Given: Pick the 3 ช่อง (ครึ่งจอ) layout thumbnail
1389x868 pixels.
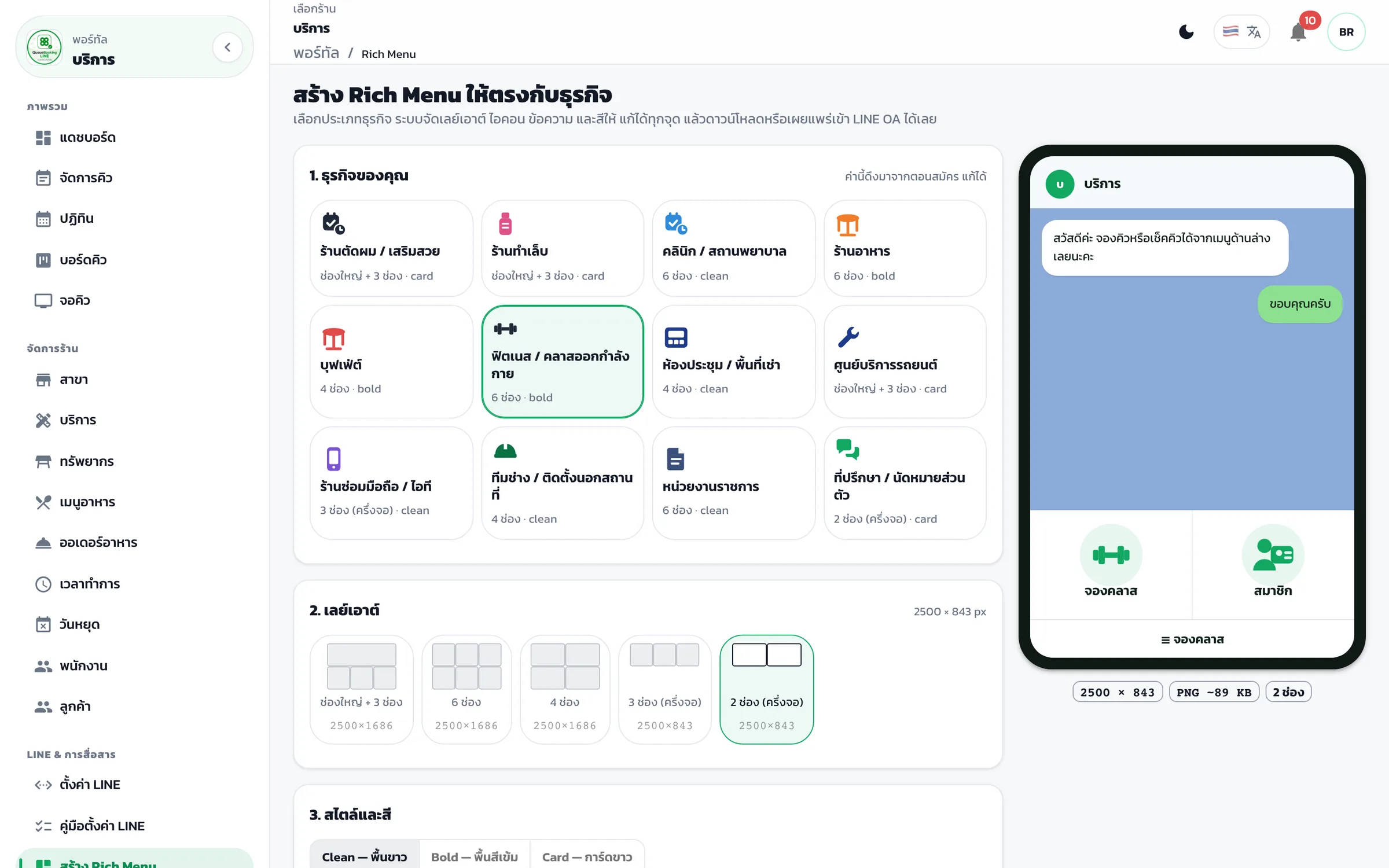Looking at the screenshot, I should pyautogui.click(x=665, y=689).
